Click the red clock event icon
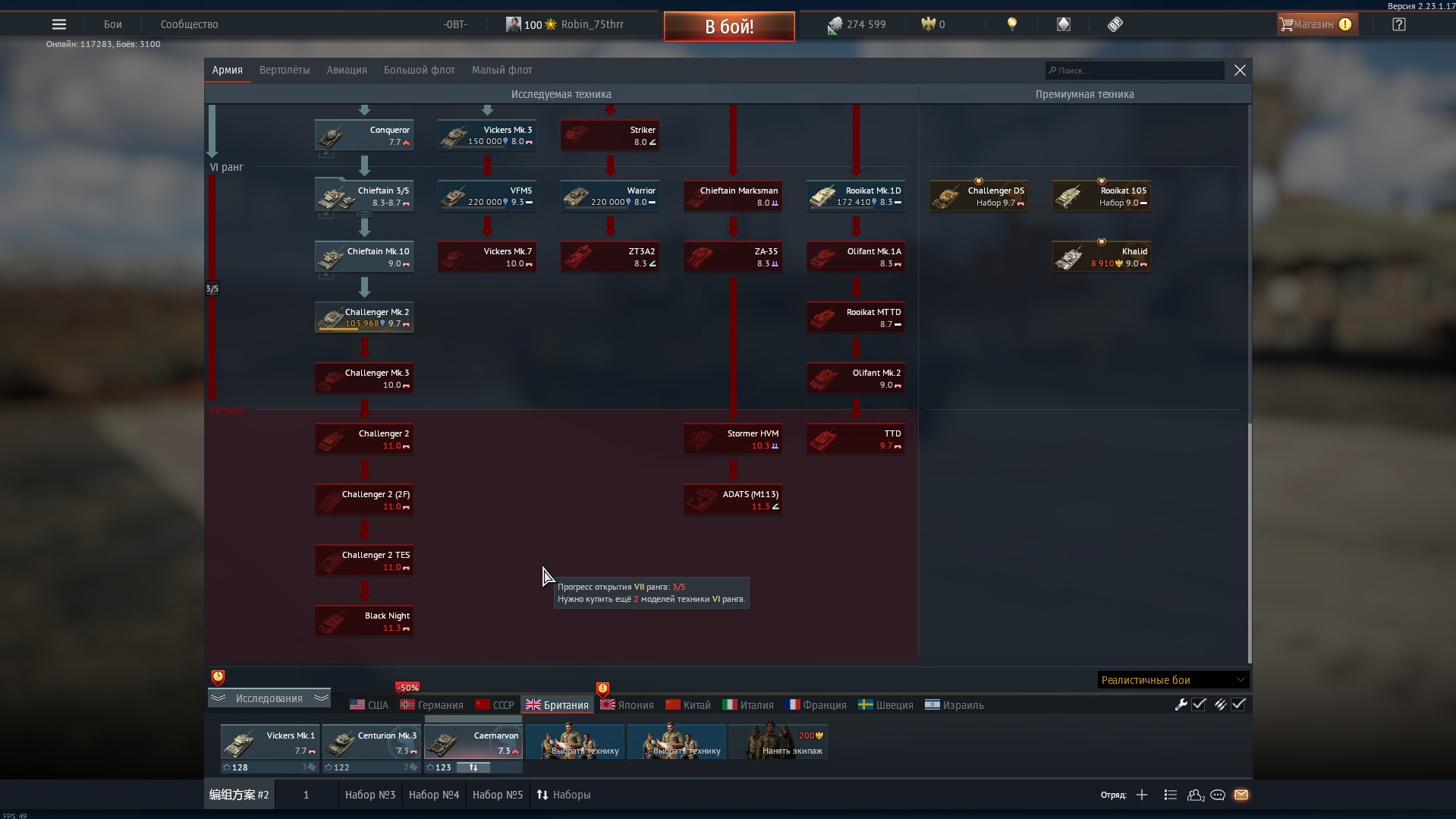This screenshot has height=819, width=1456. point(218,677)
